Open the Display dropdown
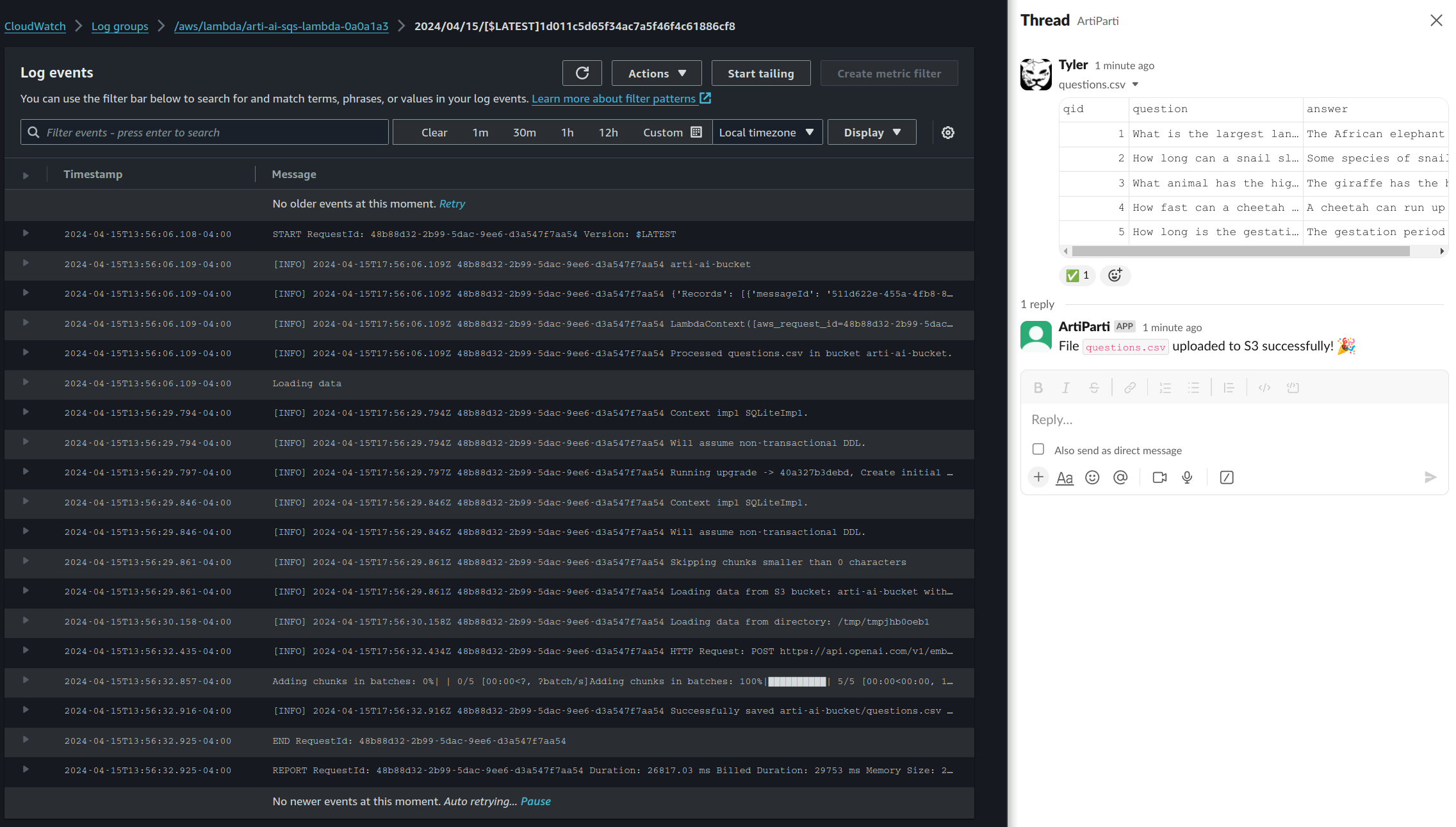 [872, 132]
